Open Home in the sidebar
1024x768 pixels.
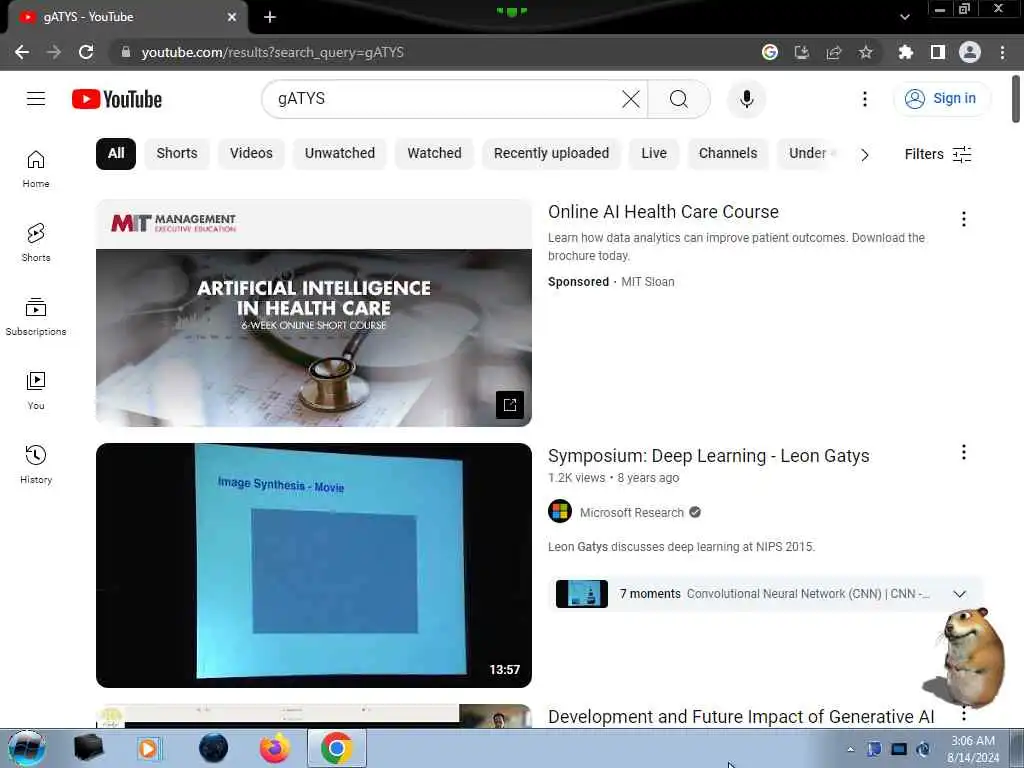(x=36, y=169)
